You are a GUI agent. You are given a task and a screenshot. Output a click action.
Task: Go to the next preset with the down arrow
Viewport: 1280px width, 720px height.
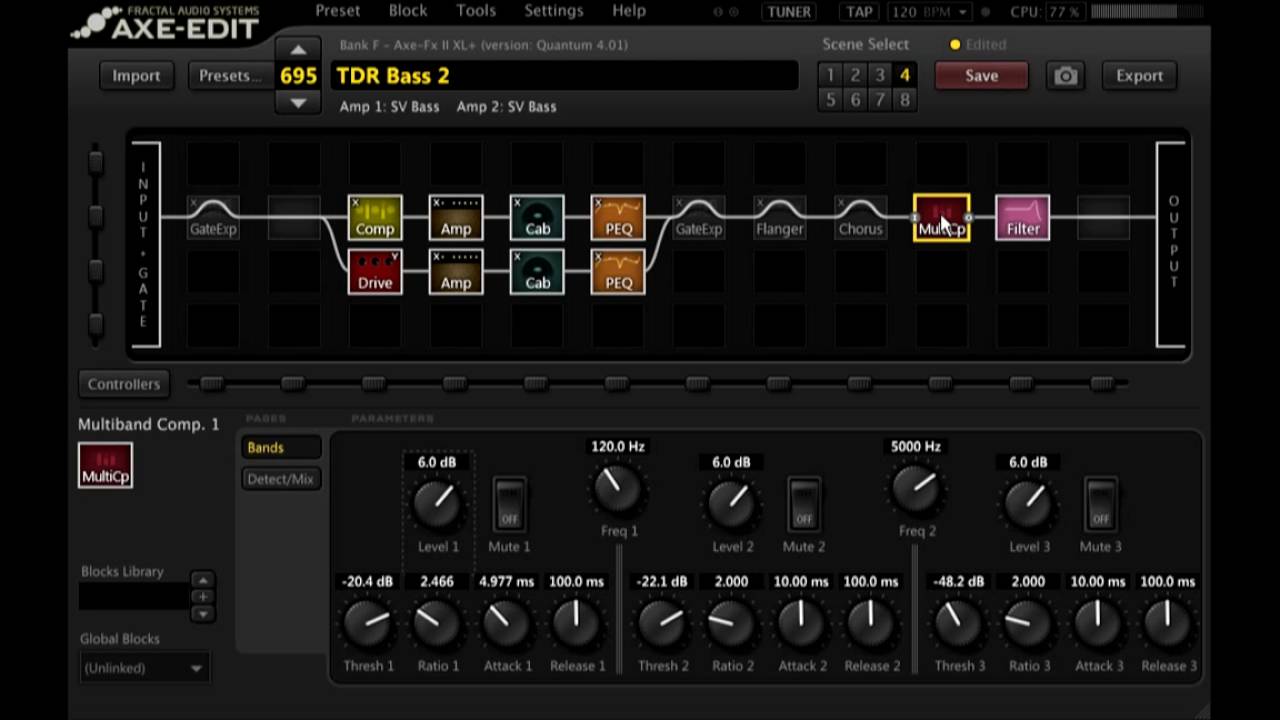[298, 102]
